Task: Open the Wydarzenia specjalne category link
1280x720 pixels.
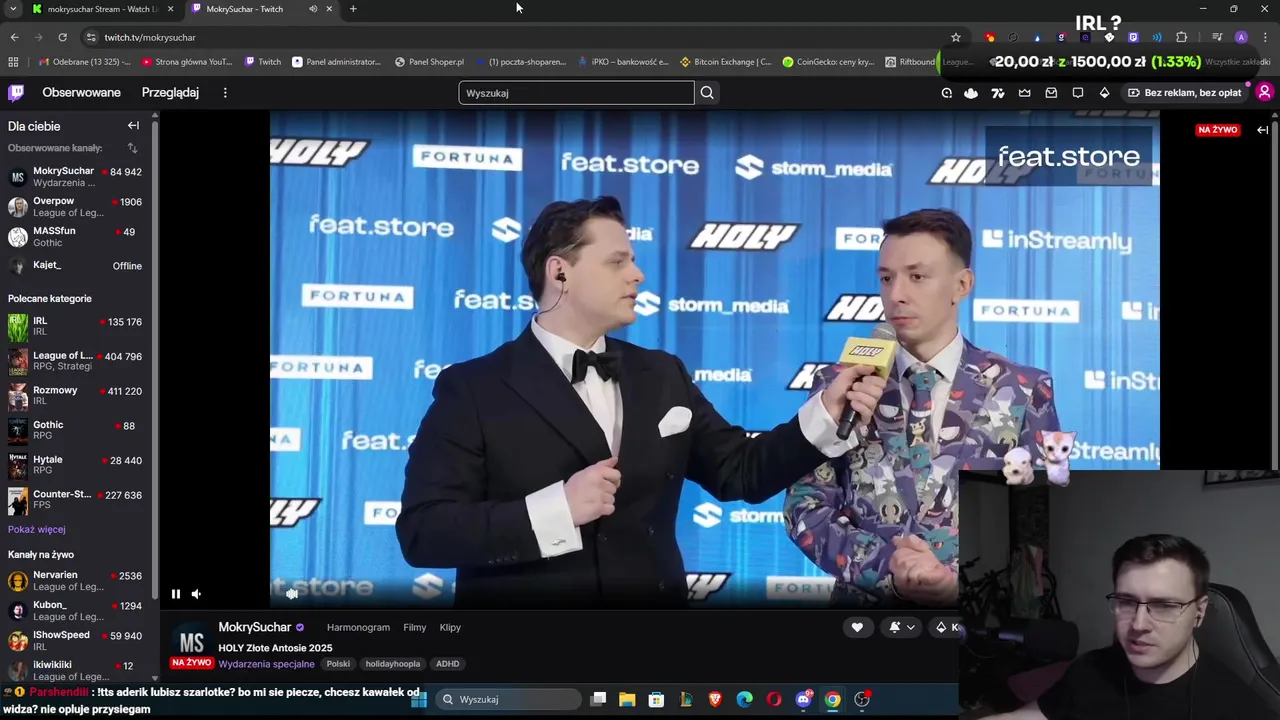Action: point(266,664)
